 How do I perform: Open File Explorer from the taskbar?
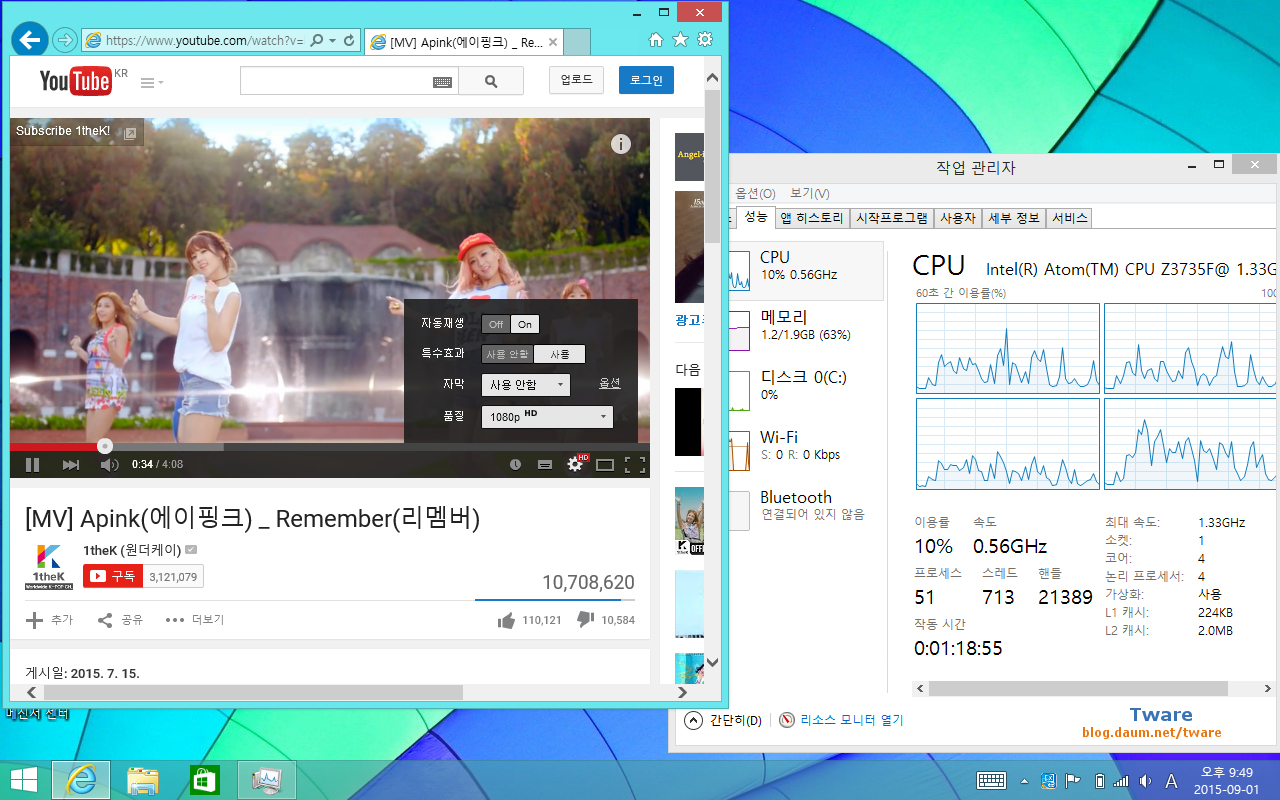coord(143,780)
